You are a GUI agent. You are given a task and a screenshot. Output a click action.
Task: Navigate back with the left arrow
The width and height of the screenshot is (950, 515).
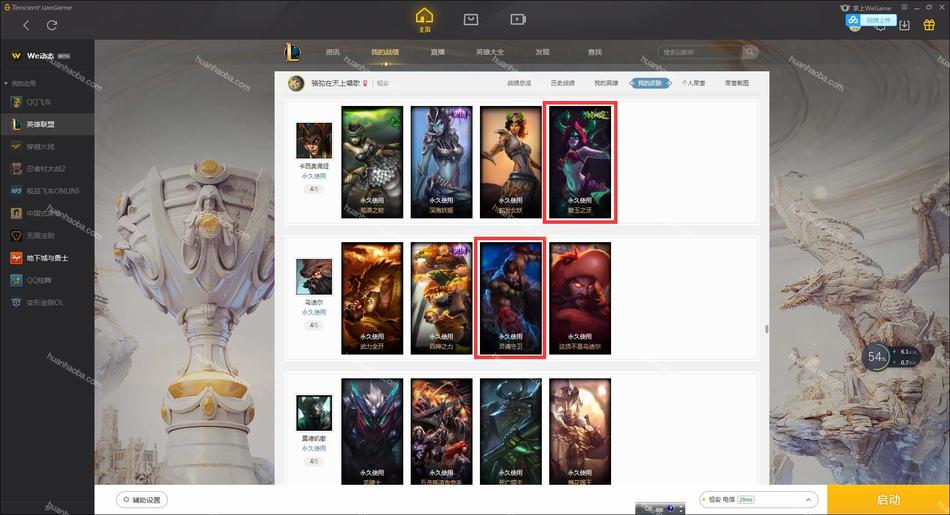26,25
